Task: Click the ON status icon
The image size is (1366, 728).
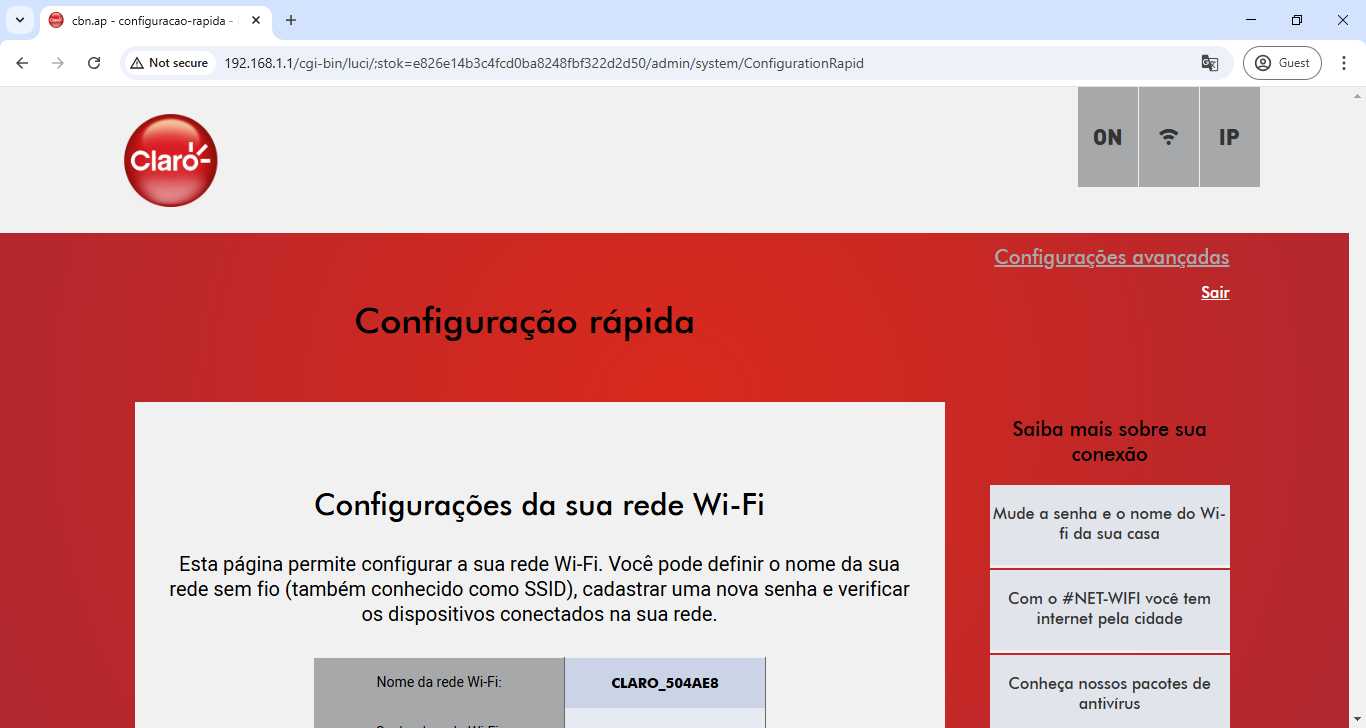Action: [x=1107, y=137]
